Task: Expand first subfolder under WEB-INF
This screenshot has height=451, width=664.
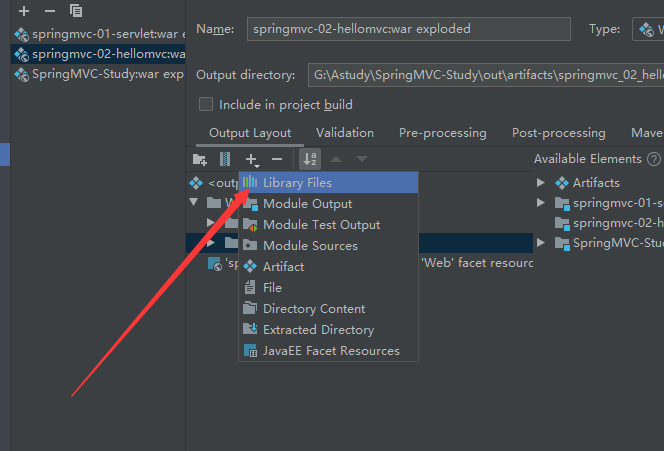Action: pos(210,223)
